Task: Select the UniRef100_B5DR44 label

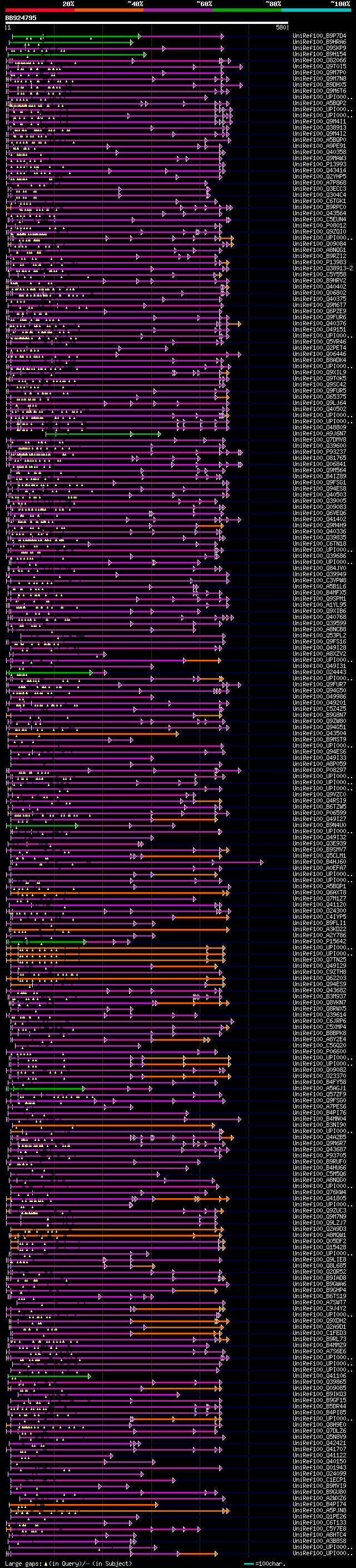Action: (319, 1406)
